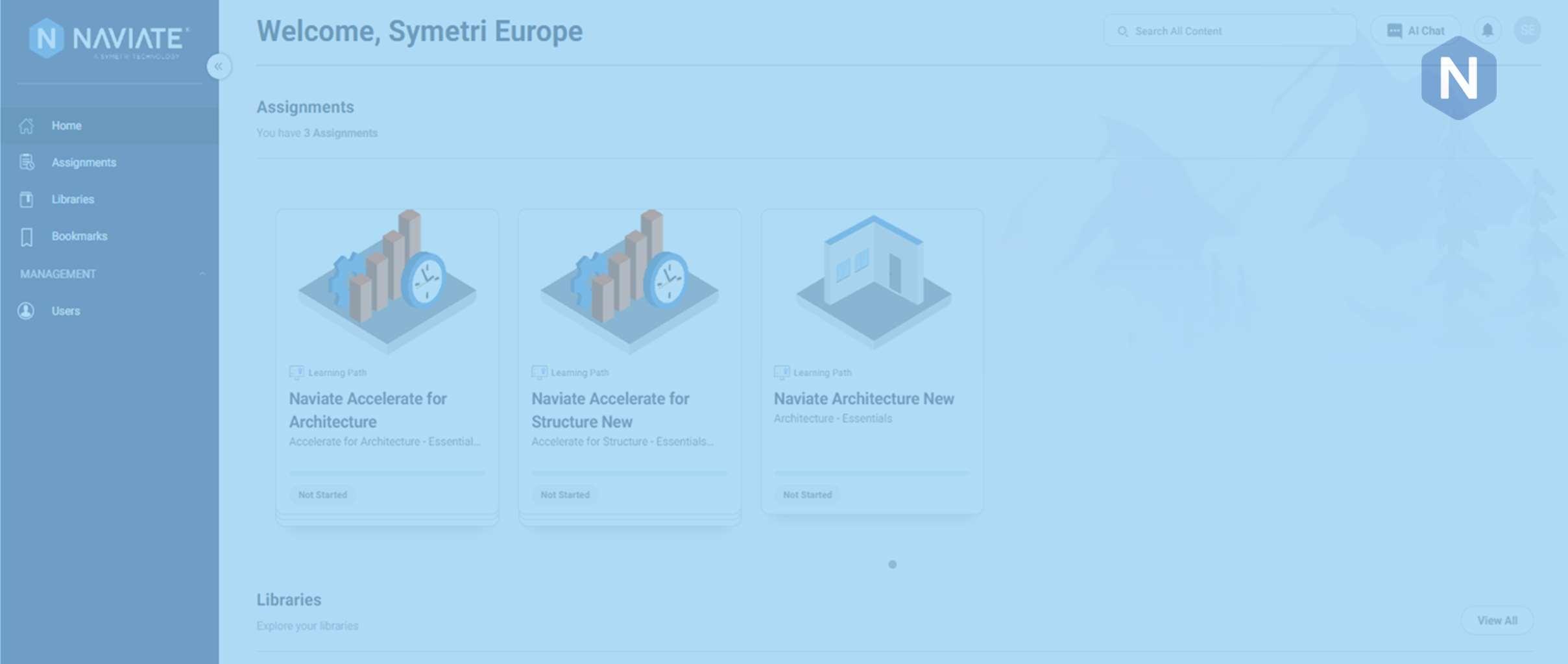Click the Home icon in the sidebar
This screenshot has width=1568, height=664.
tap(26, 126)
